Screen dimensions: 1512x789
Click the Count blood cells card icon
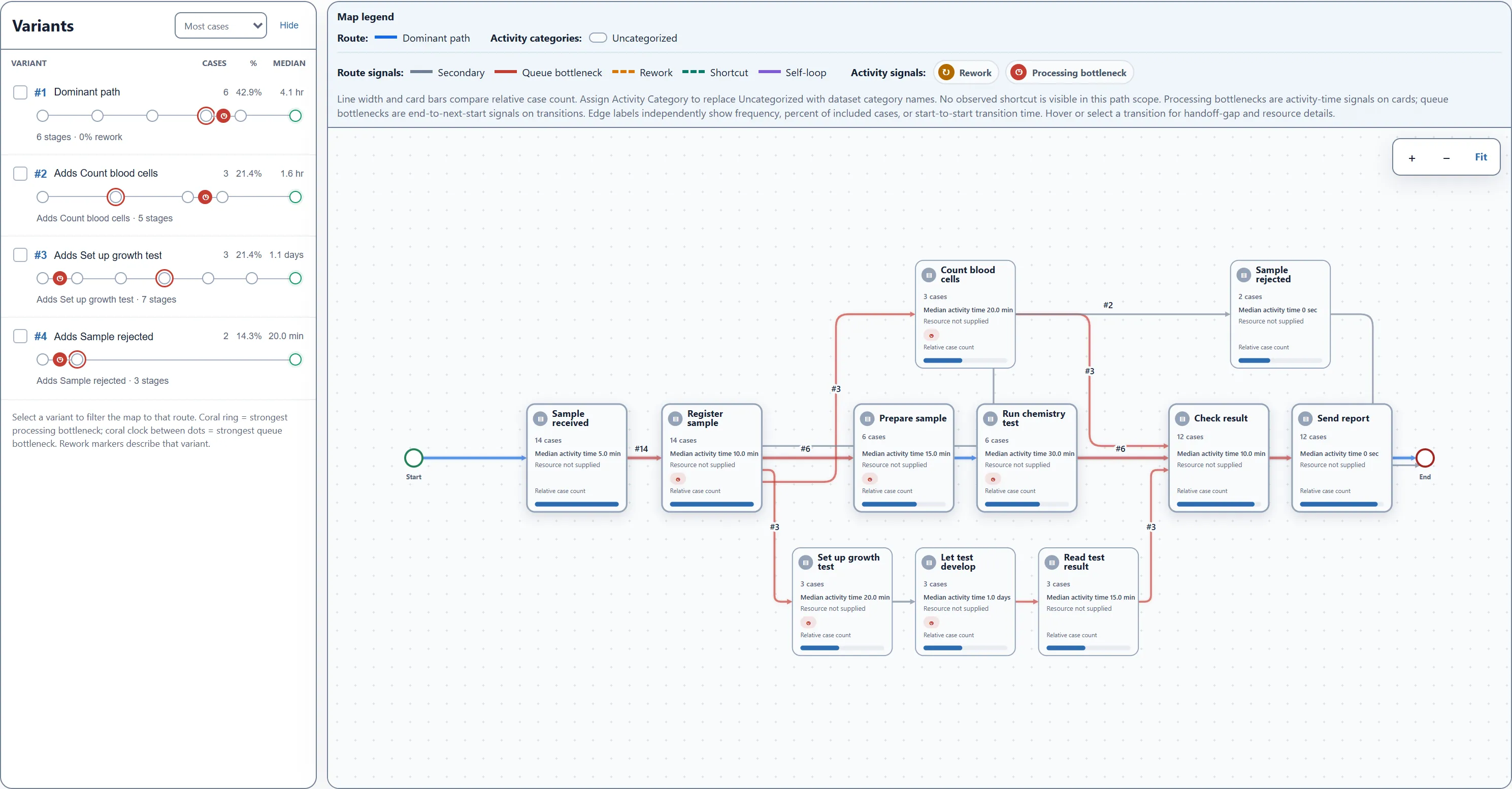(929, 275)
